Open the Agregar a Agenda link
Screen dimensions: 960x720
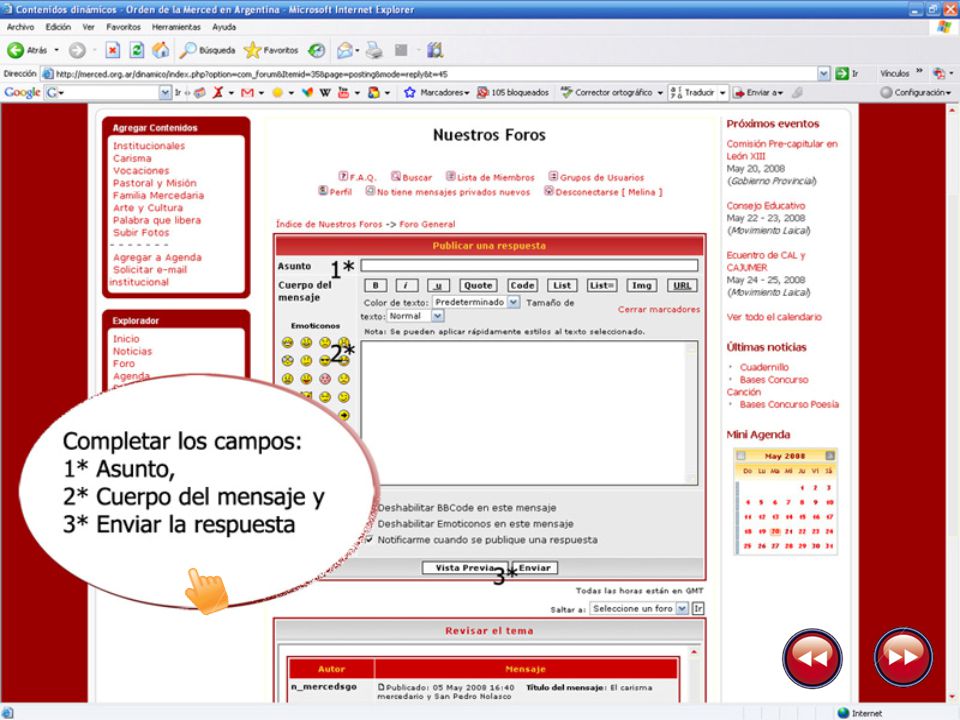[157, 257]
